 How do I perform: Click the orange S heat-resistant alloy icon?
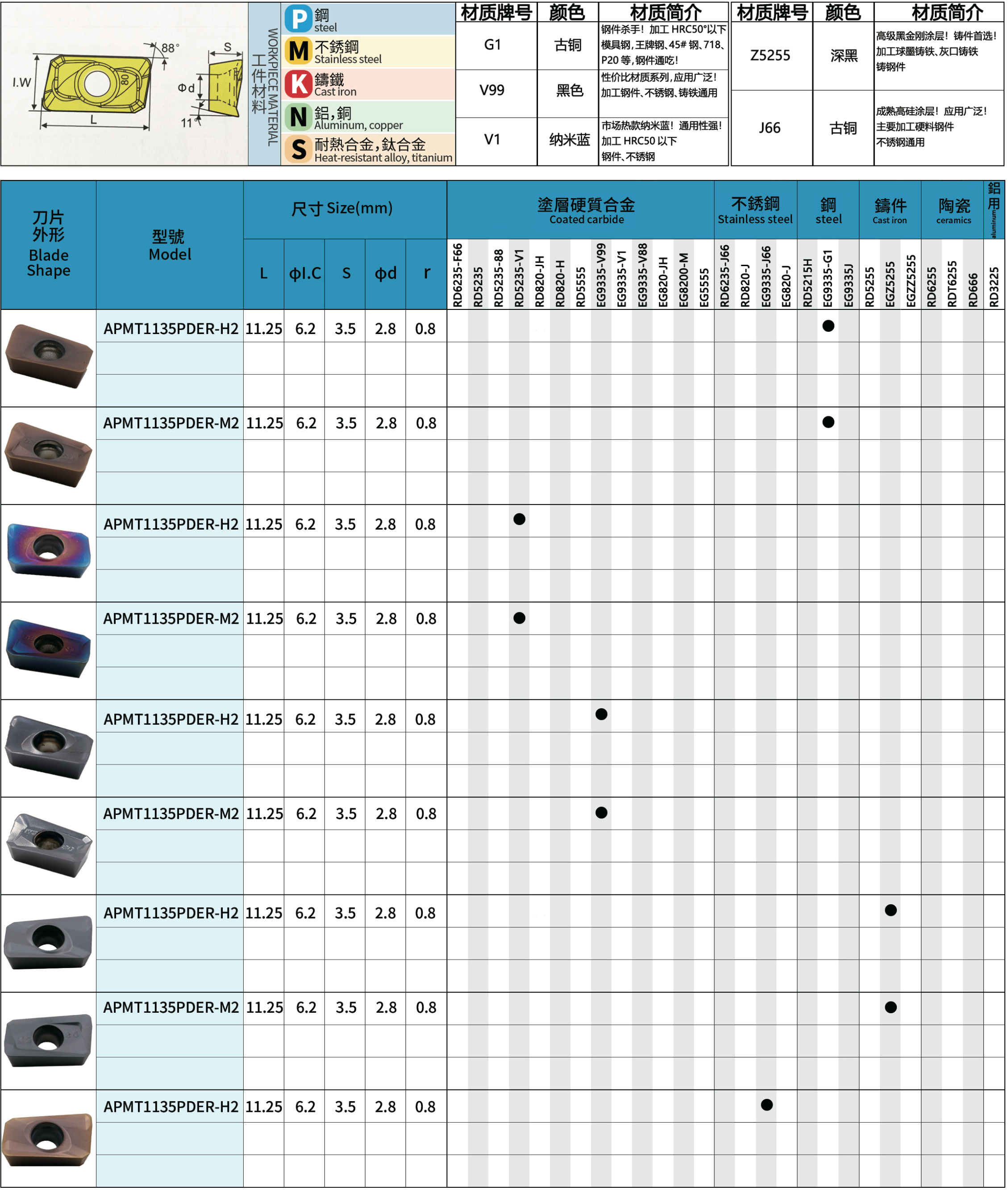click(298, 149)
